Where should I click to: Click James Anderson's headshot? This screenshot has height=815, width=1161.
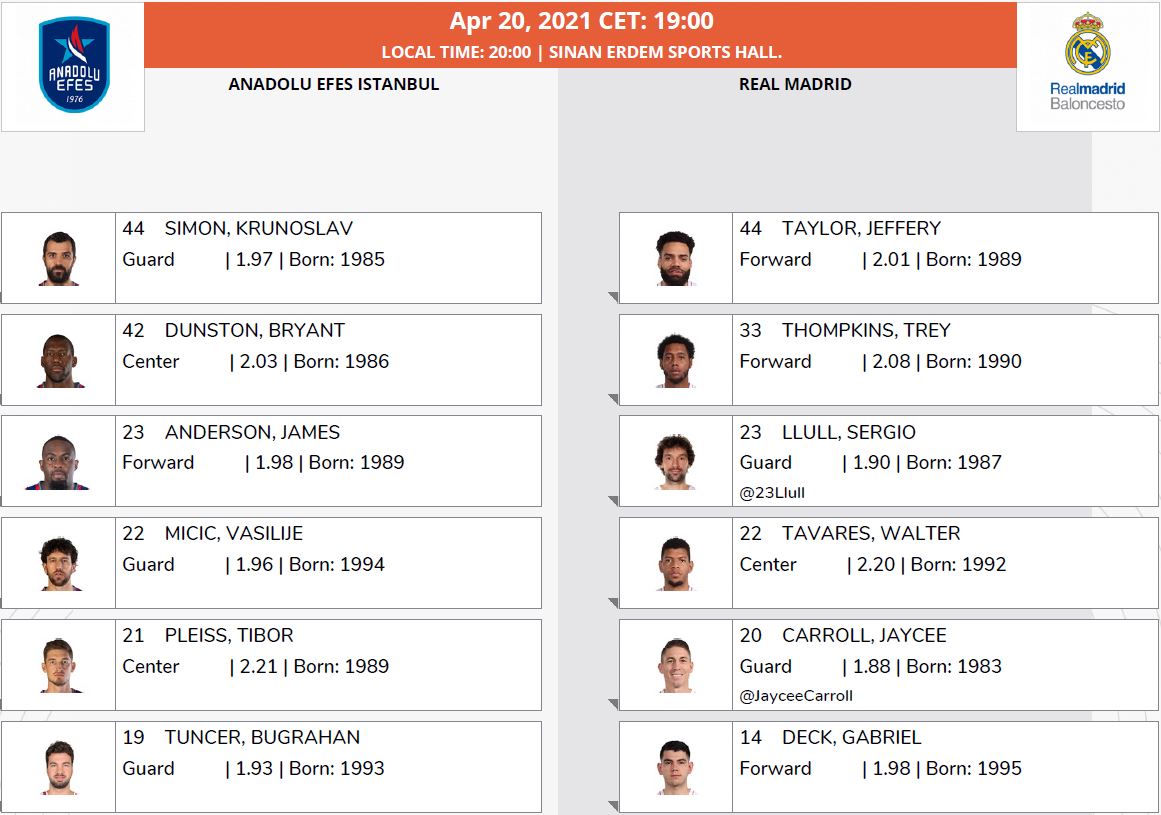(58, 463)
